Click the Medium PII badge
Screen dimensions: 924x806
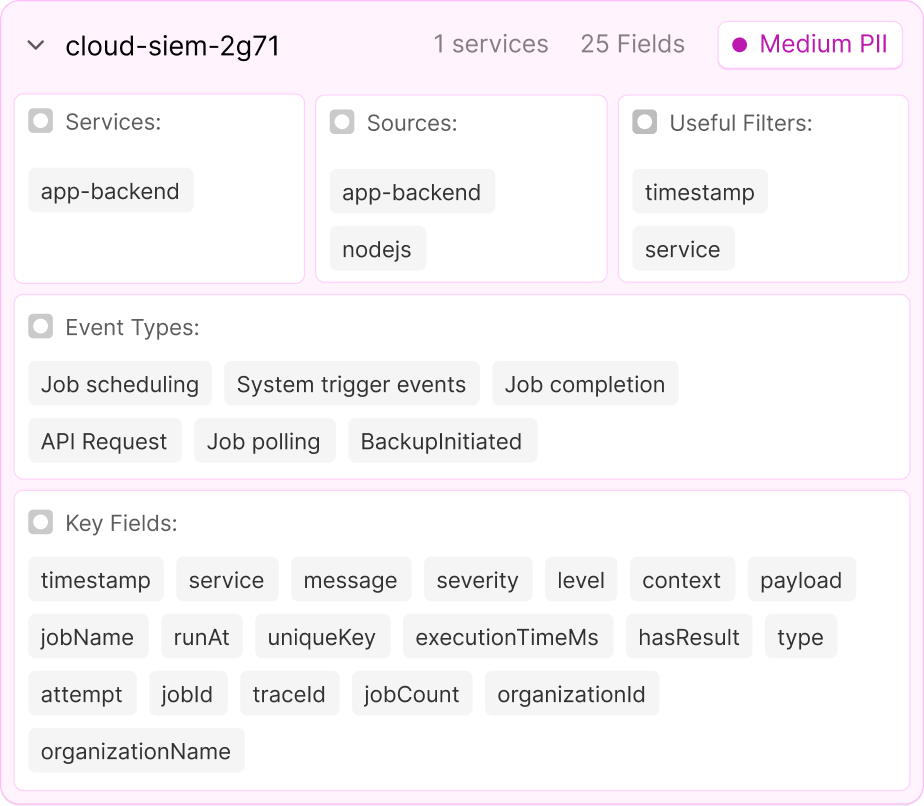[x=810, y=45]
